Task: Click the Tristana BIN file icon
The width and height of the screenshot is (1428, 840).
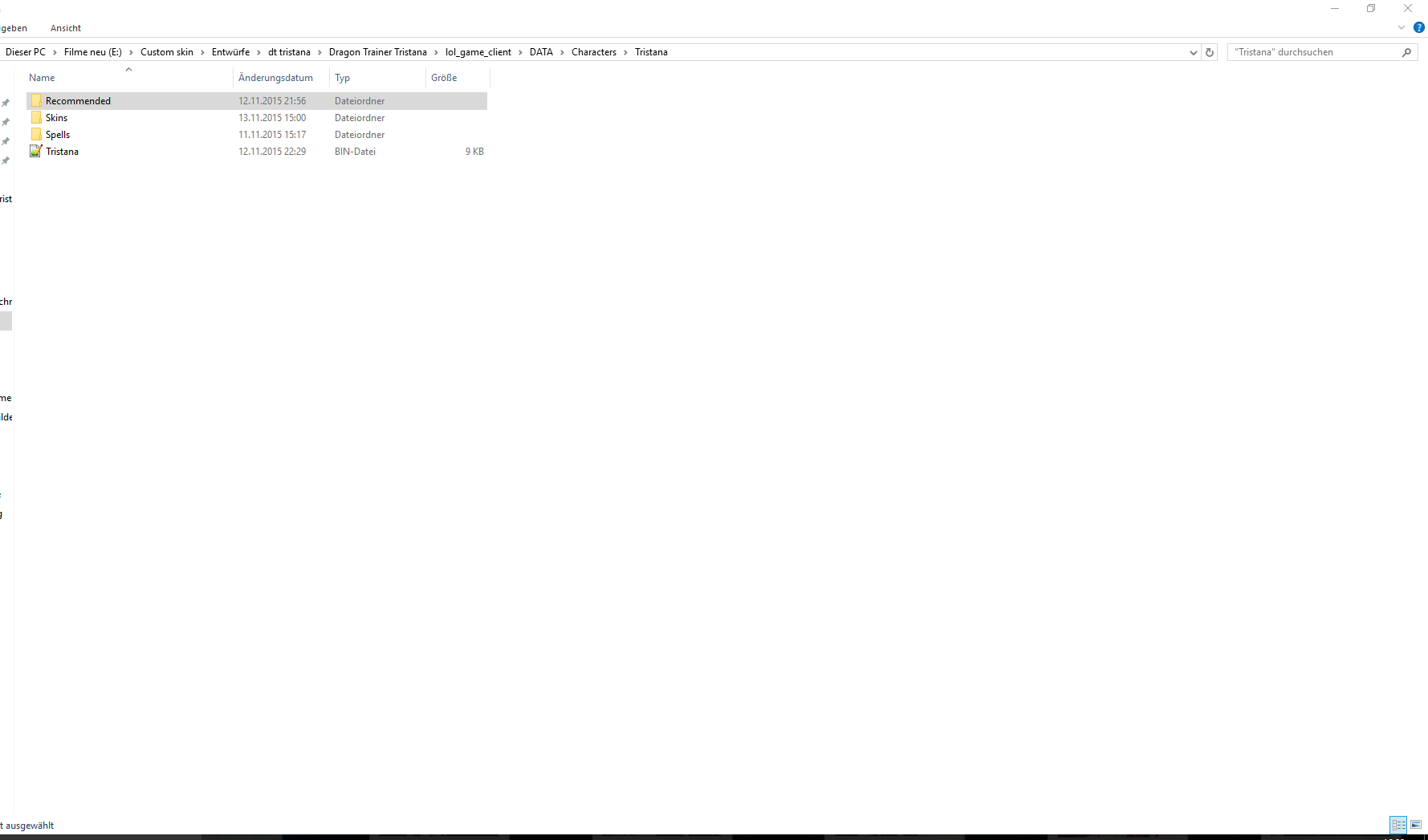Action: [x=36, y=152]
